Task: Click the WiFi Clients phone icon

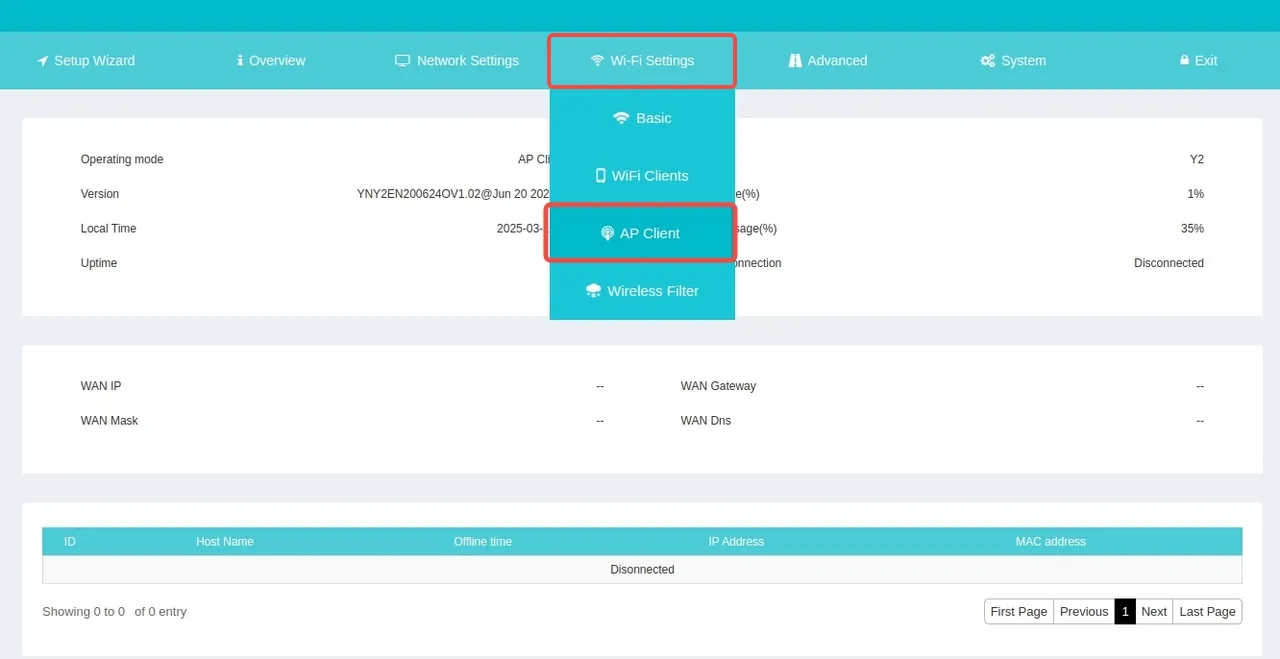Action: (601, 176)
